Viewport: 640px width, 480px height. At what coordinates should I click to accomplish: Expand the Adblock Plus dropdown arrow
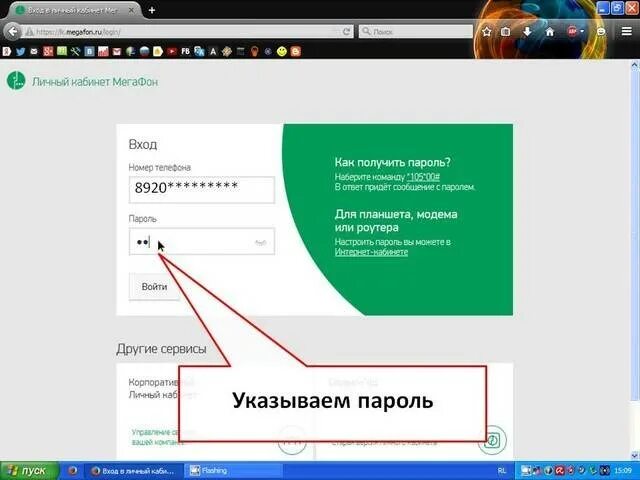coord(582,31)
